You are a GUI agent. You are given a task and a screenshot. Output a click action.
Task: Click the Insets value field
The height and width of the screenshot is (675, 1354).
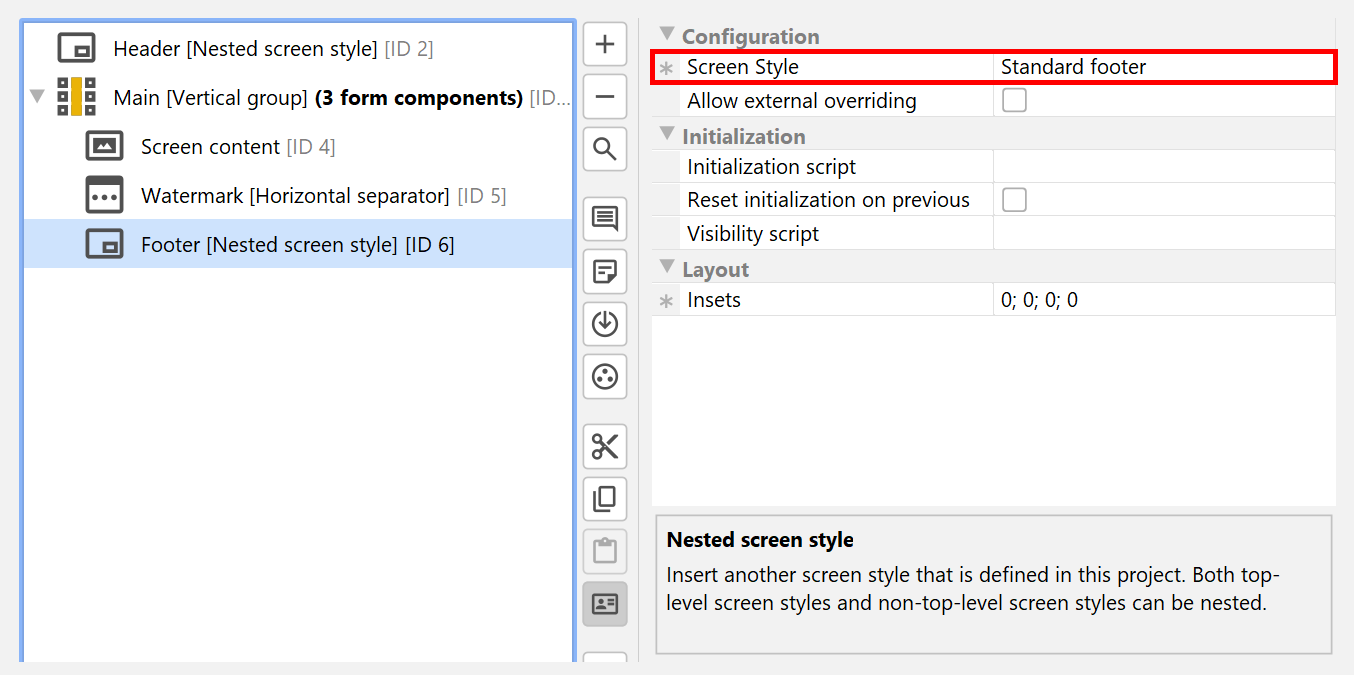coord(1163,300)
